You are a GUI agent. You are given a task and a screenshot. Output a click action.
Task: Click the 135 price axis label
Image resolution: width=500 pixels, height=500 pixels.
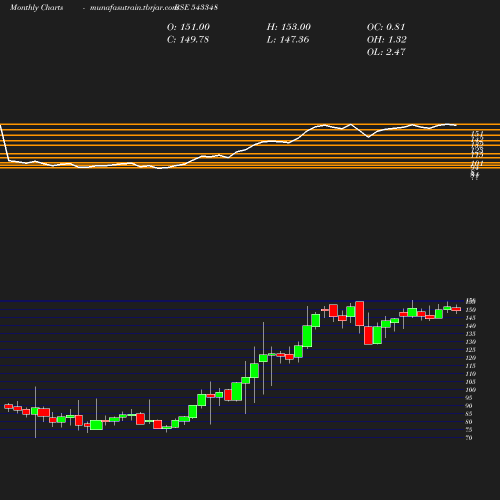471,334
